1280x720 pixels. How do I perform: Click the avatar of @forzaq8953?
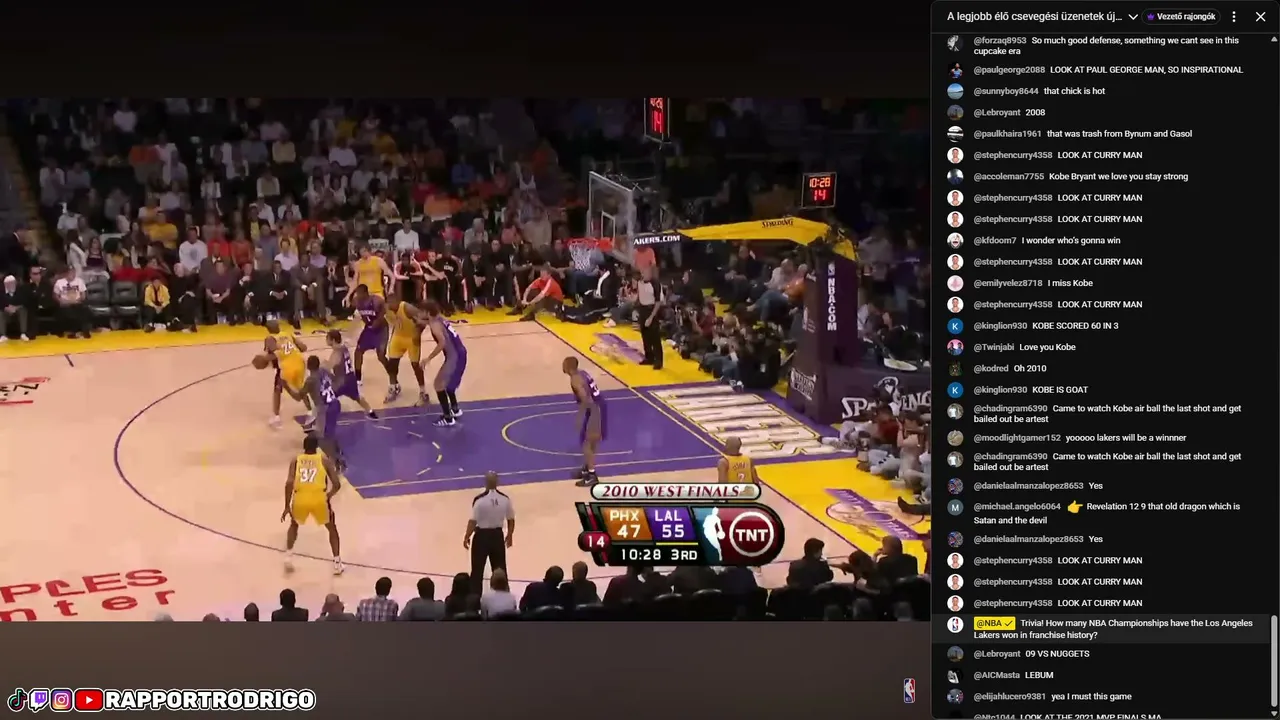pos(955,42)
